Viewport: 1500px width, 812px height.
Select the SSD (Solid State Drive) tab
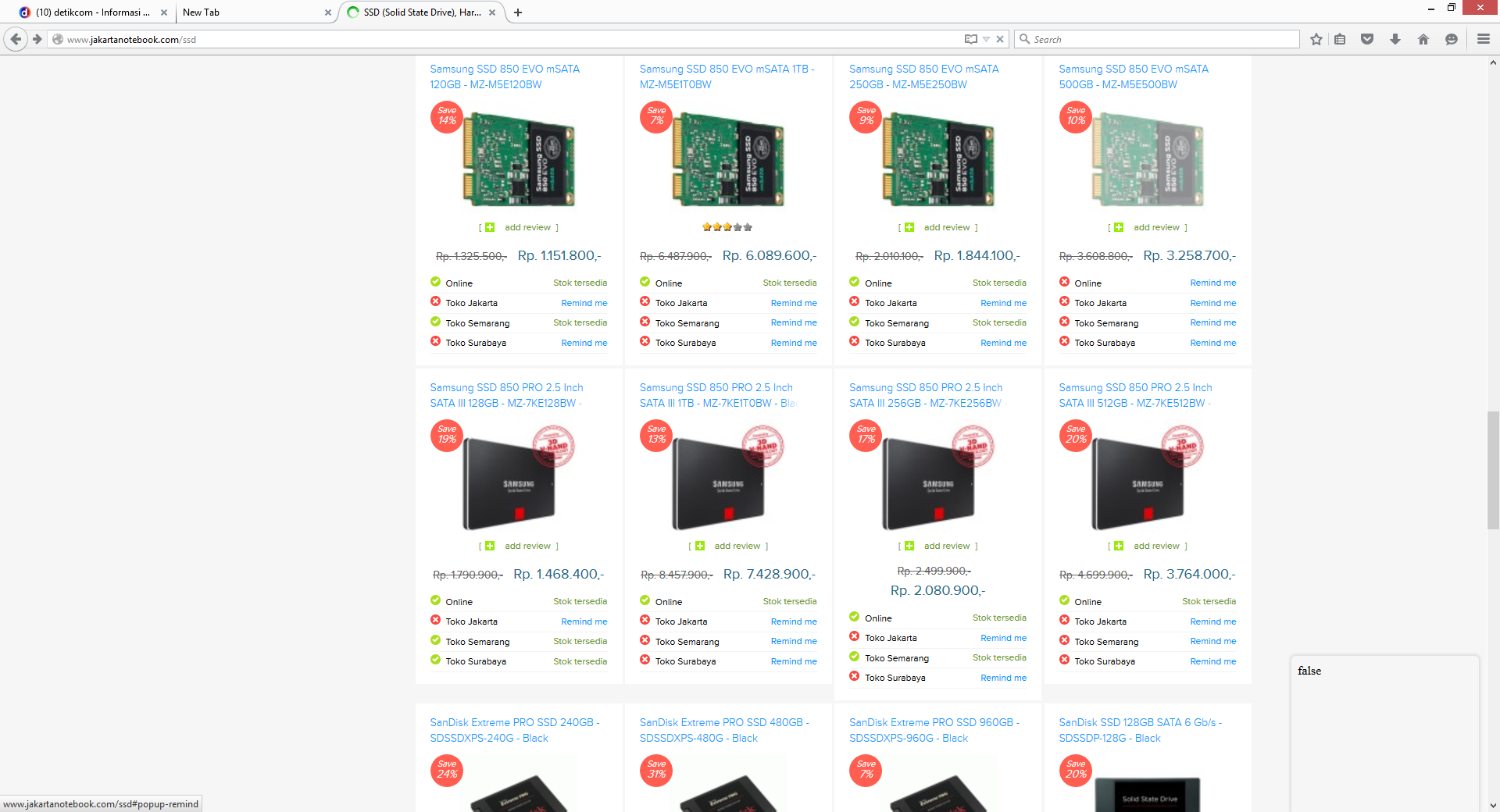click(422, 12)
